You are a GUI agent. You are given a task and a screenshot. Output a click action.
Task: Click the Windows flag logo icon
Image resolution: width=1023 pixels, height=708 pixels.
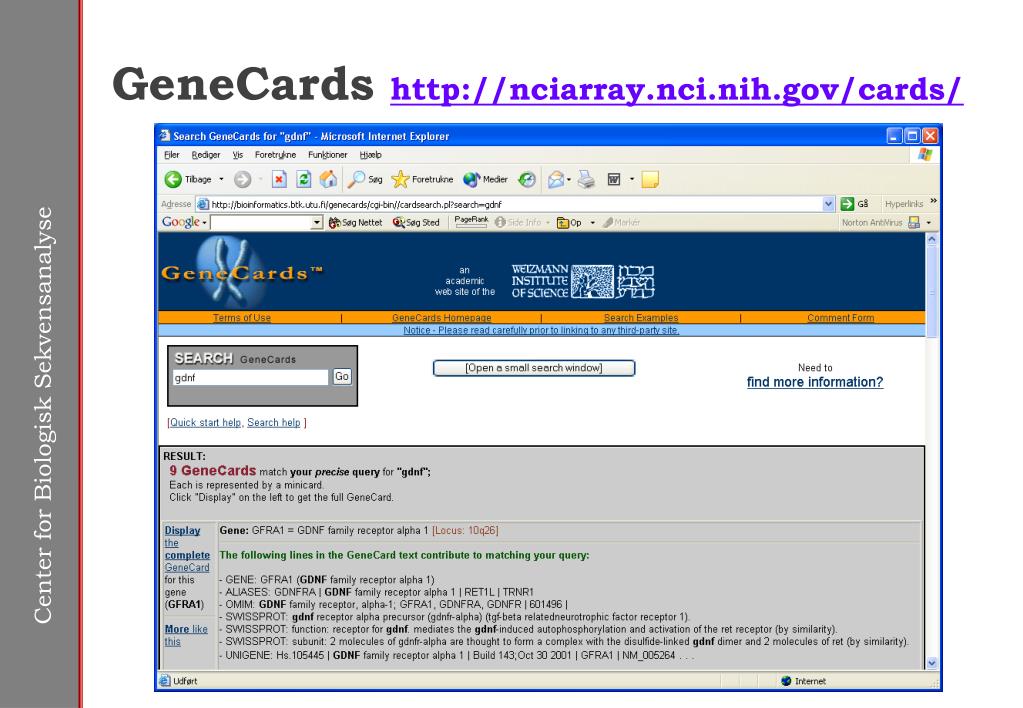click(x=925, y=155)
